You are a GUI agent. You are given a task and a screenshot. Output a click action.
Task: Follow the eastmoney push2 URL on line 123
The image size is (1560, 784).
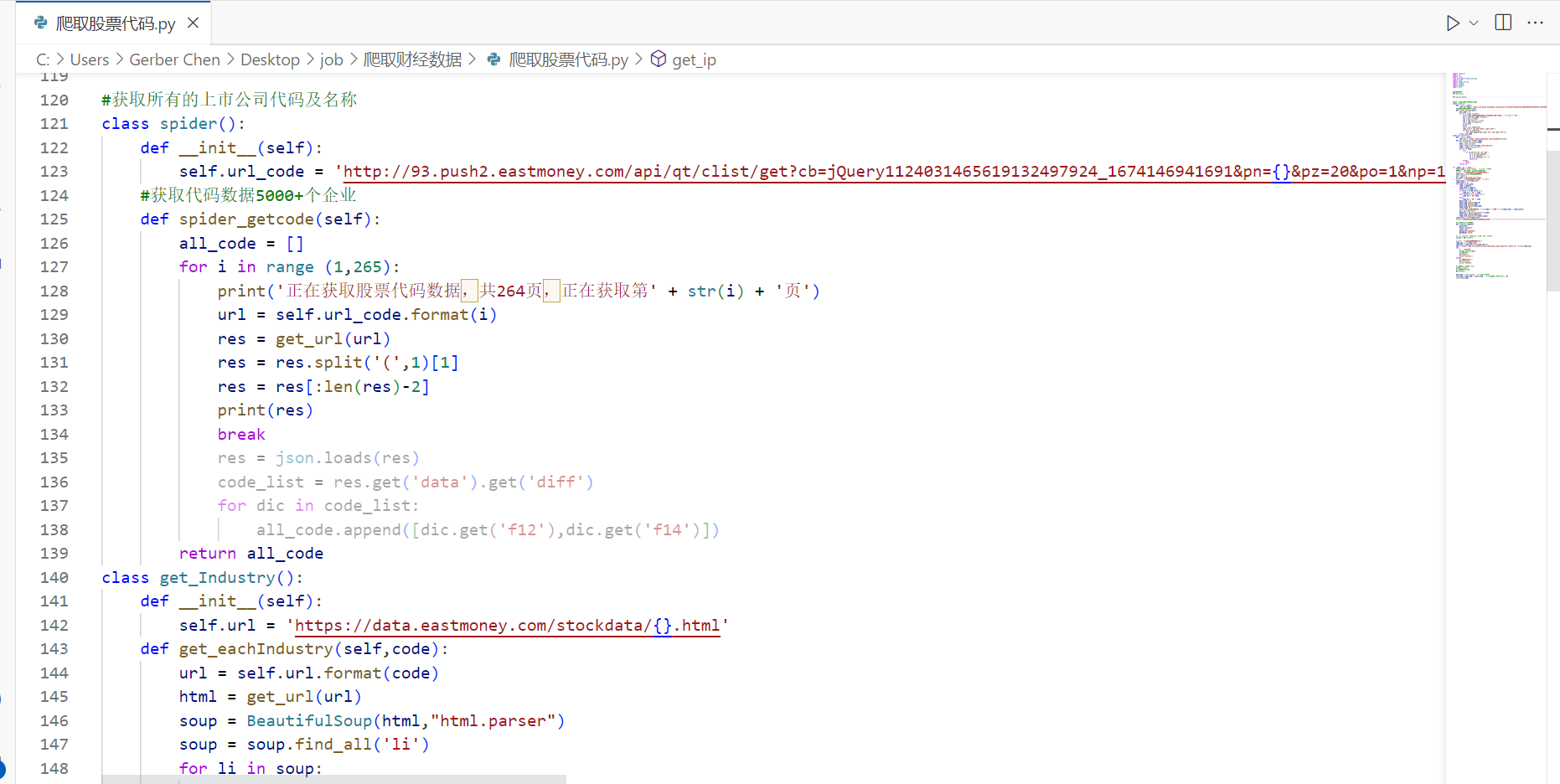coord(894,172)
